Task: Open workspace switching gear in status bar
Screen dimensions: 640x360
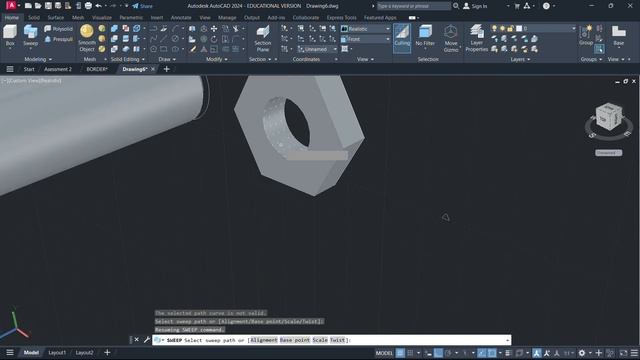Action: [582, 353]
